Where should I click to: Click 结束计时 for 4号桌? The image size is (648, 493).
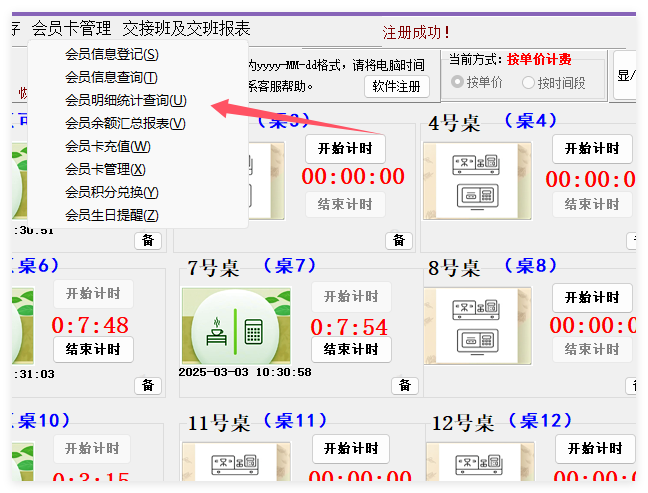pyautogui.click(x=592, y=204)
